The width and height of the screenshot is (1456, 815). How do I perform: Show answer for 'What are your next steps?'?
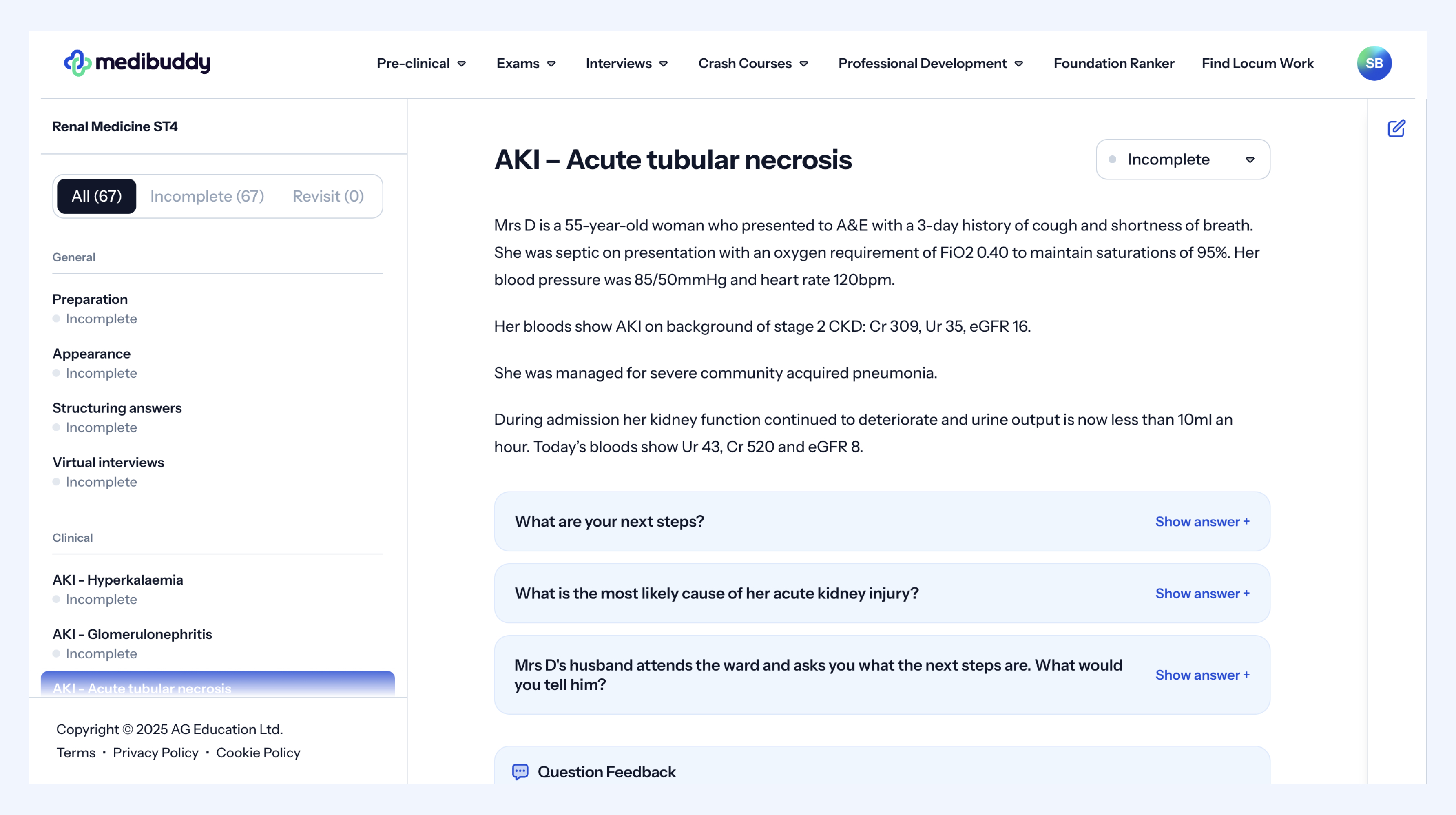[x=1202, y=521]
